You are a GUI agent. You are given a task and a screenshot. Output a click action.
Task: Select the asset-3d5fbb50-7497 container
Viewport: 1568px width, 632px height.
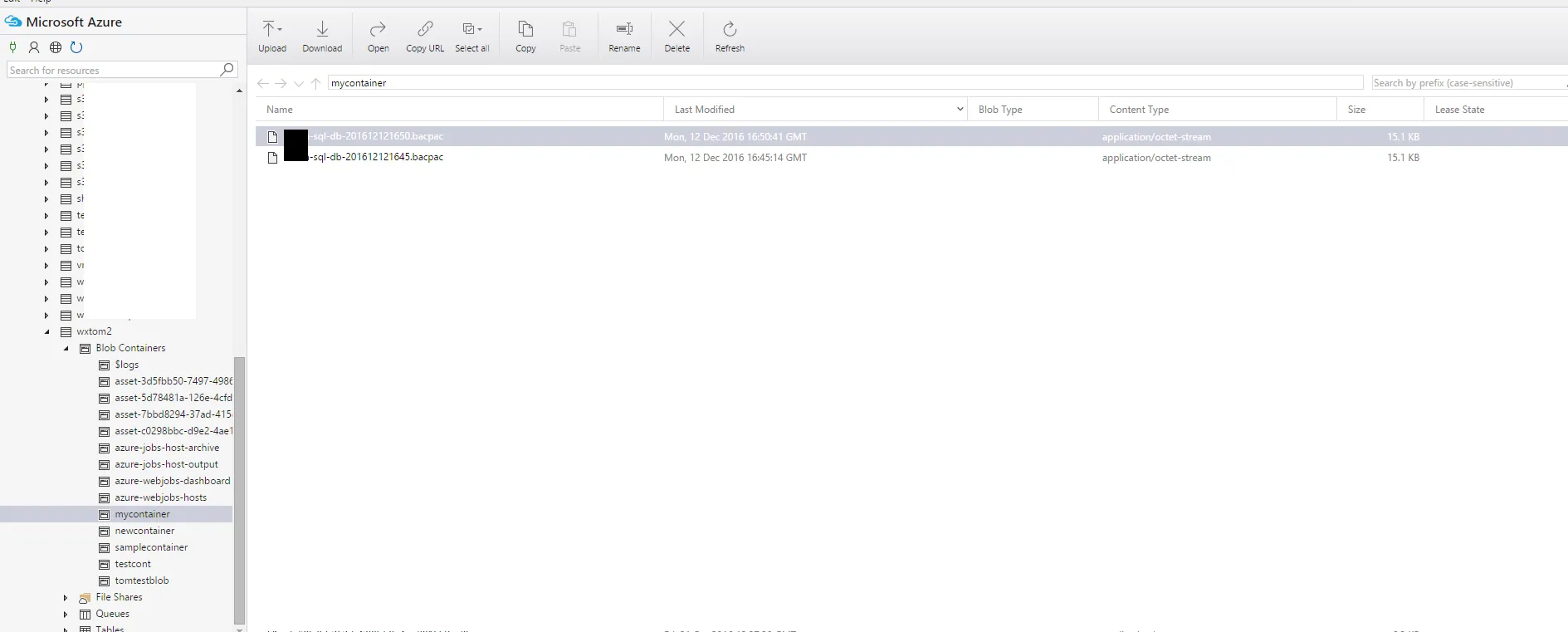click(x=173, y=381)
